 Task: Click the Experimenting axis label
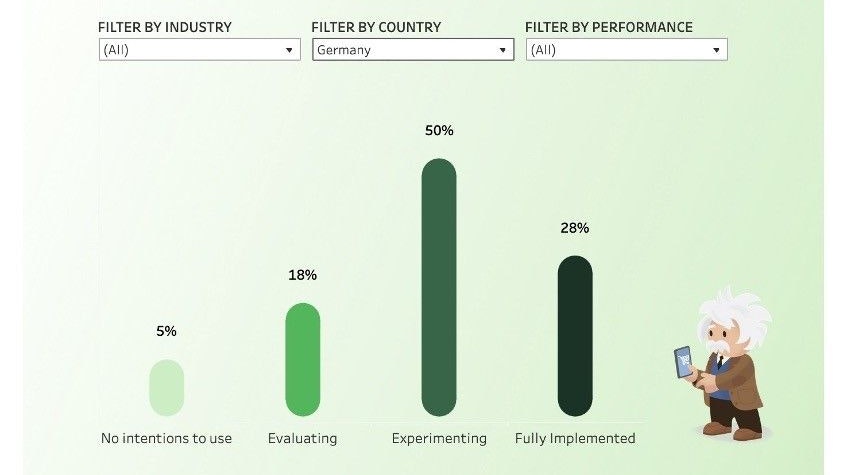(x=439, y=438)
